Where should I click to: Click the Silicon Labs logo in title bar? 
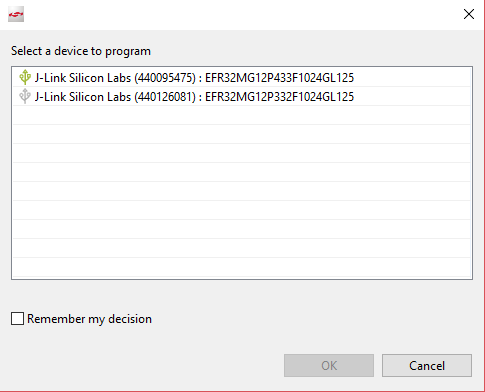(x=16, y=14)
